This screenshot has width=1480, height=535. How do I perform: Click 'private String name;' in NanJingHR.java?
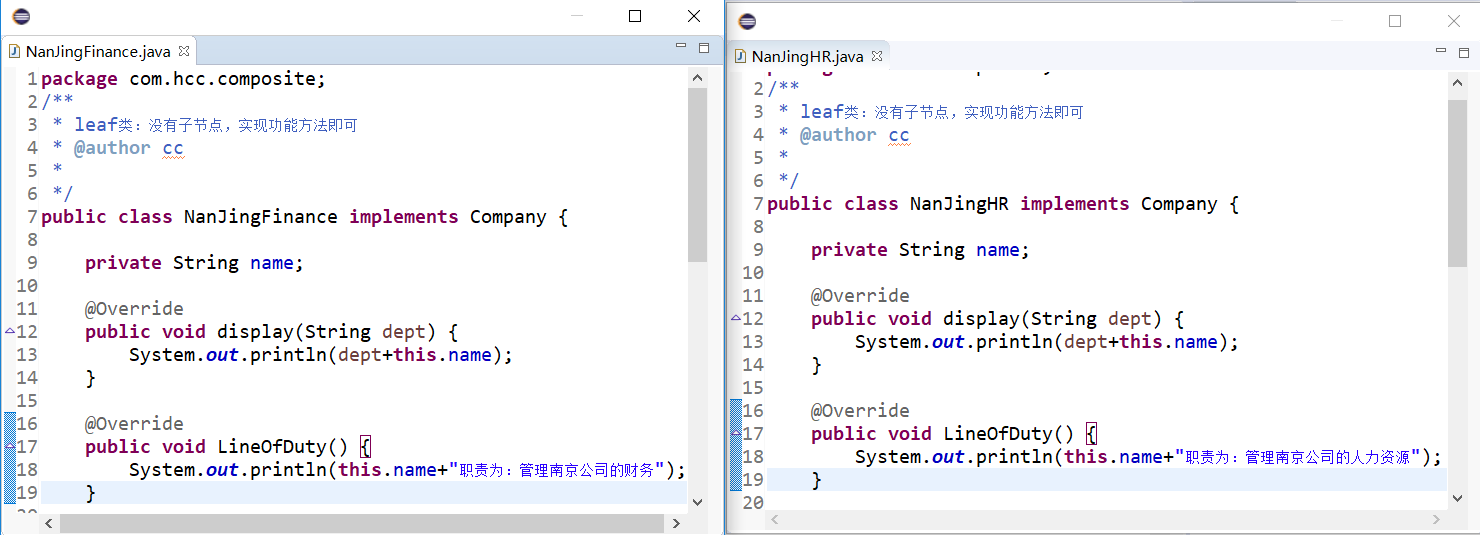tap(920, 250)
